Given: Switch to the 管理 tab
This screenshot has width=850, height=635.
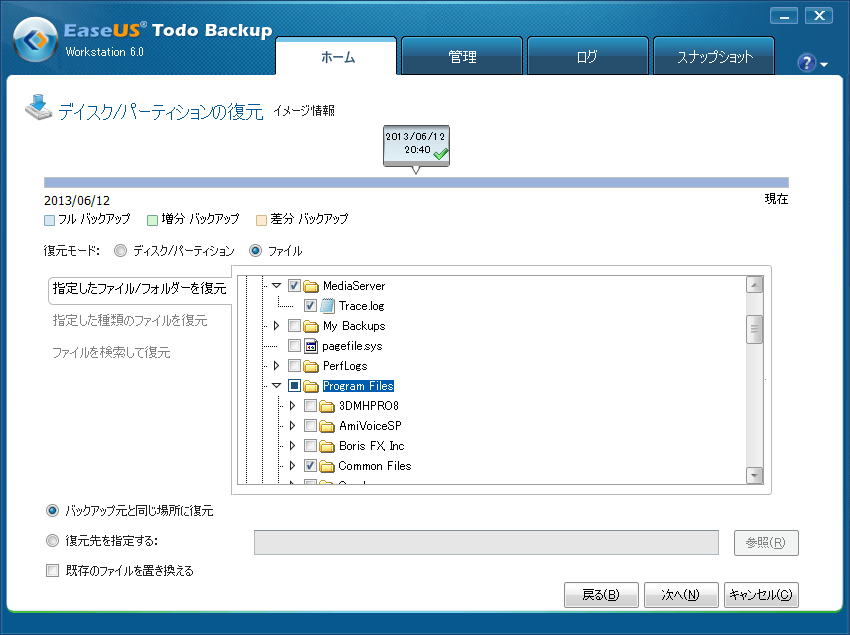Looking at the screenshot, I should point(462,56).
